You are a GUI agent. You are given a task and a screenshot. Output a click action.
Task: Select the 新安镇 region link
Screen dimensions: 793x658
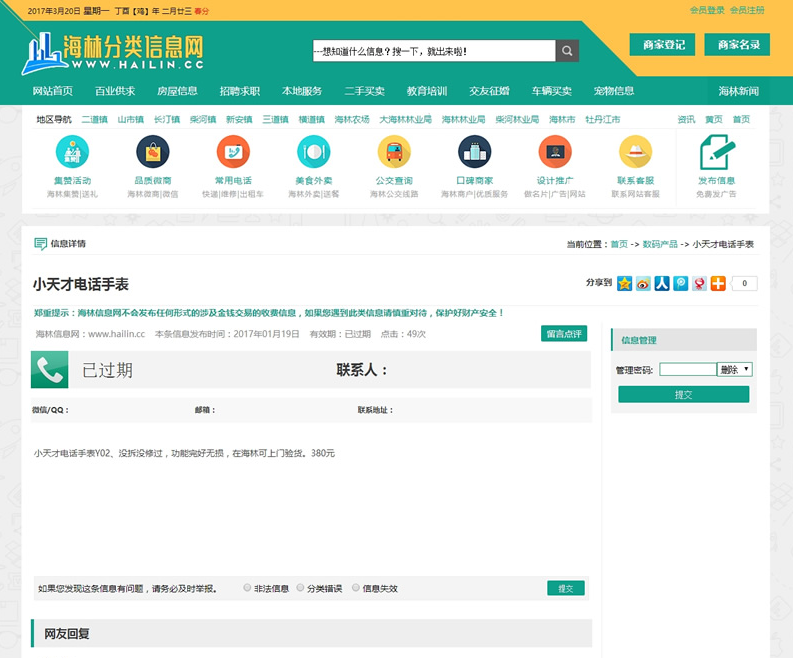pos(239,119)
